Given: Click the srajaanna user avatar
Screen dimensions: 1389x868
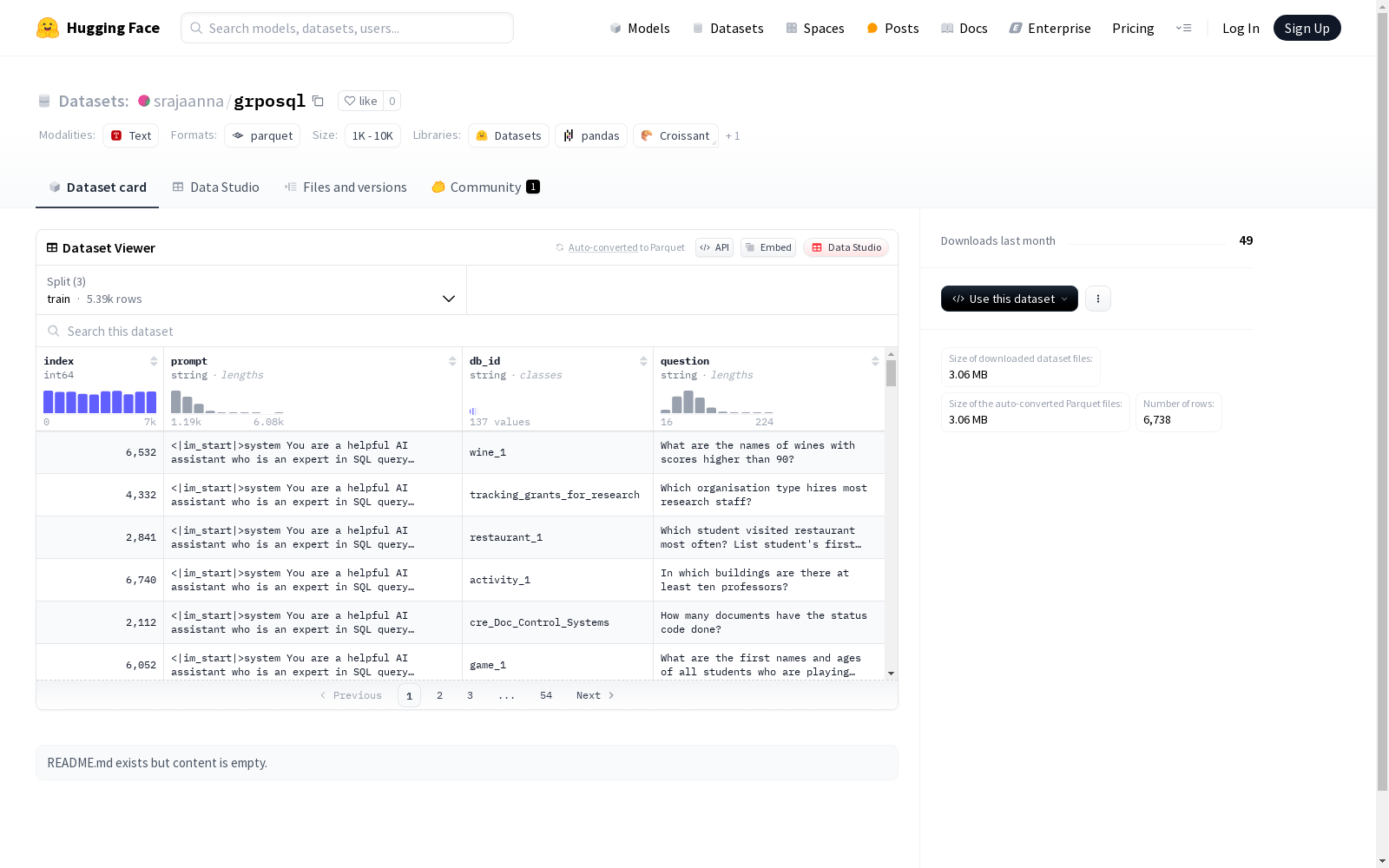Looking at the screenshot, I should point(144,101).
